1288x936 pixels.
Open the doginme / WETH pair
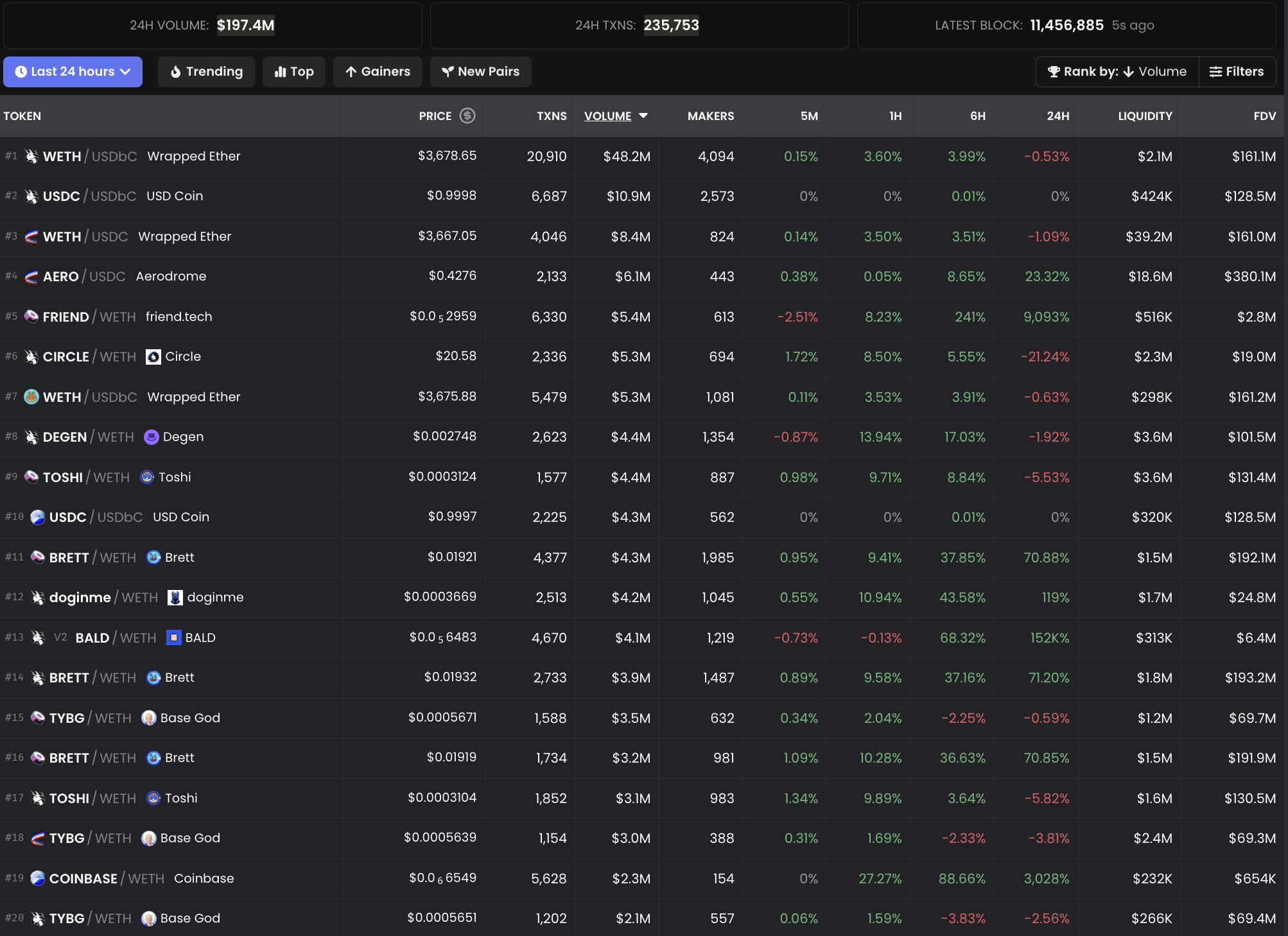642,598
